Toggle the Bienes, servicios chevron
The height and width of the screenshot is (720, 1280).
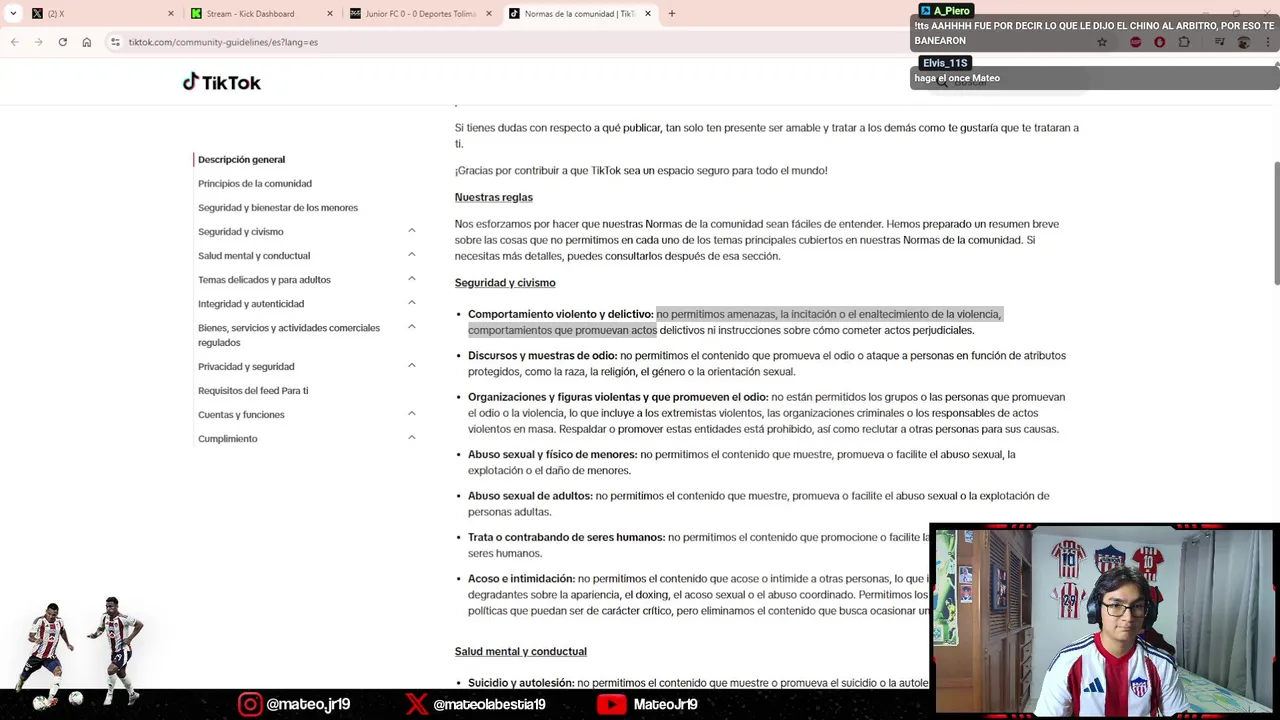tap(411, 327)
